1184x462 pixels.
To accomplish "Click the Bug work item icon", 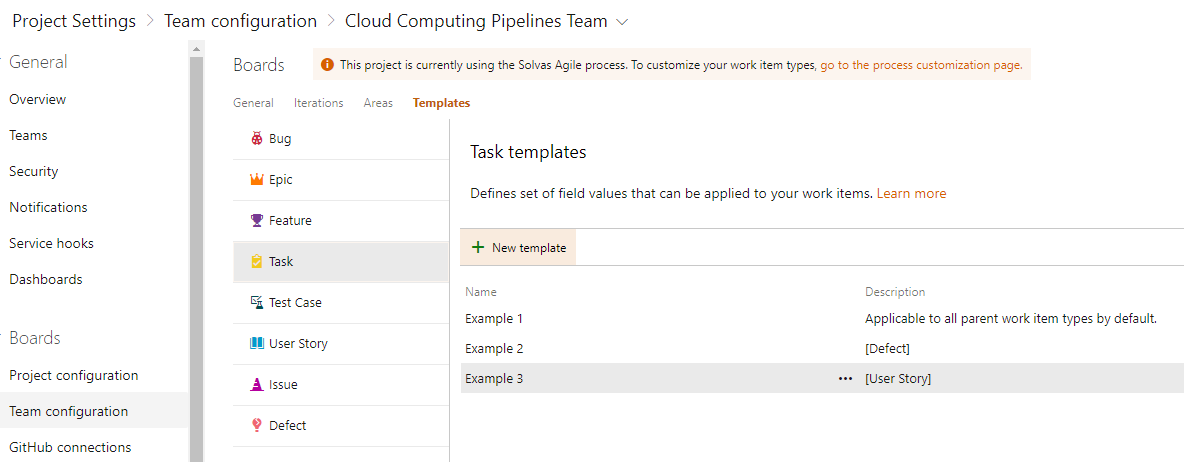I will pos(257,139).
